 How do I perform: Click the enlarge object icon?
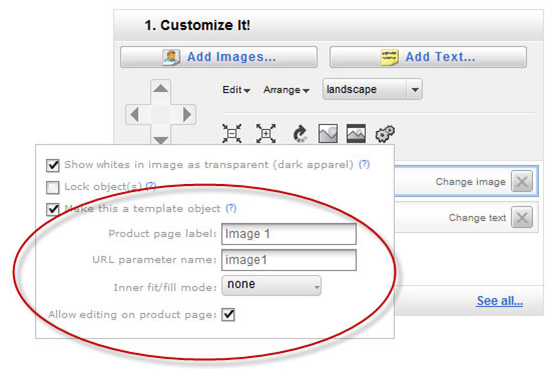click(x=266, y=133)
